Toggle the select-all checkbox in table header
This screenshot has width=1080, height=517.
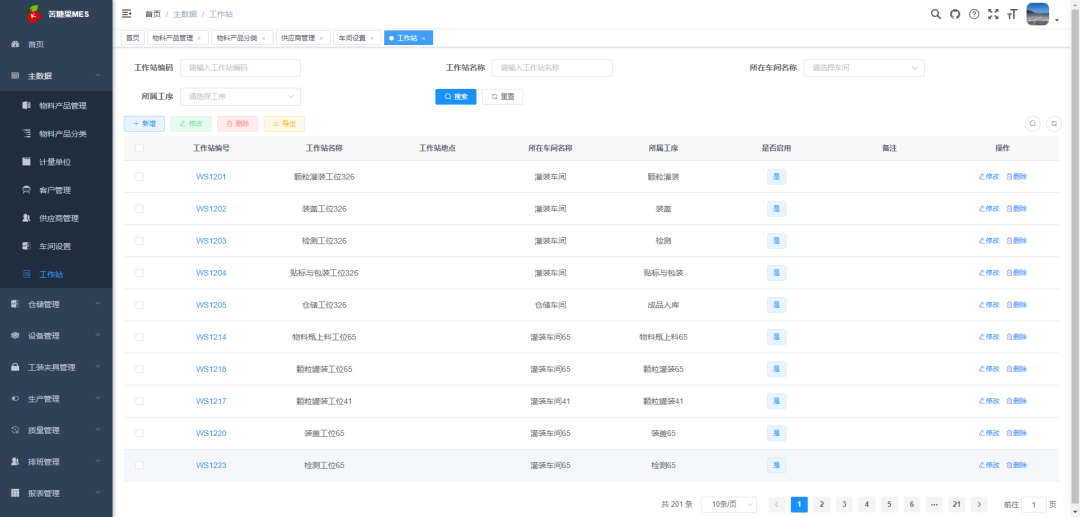pyautogui.click(x=139, y=148)
